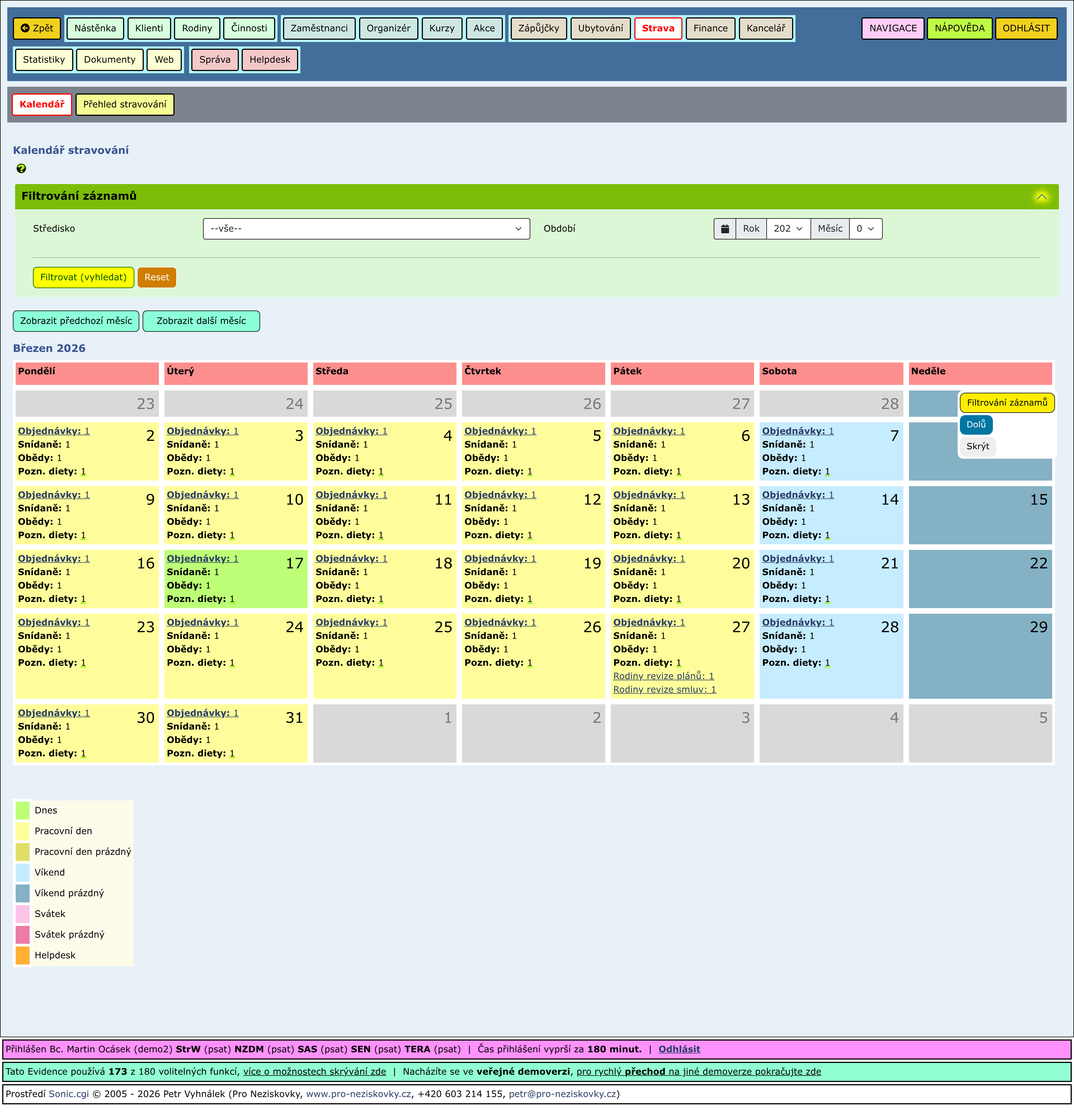Show previous month with Zobrazit předchozí měsíc
Image resolution: width=1074 pixels, height=1120 pixels.
click(76, 321)
